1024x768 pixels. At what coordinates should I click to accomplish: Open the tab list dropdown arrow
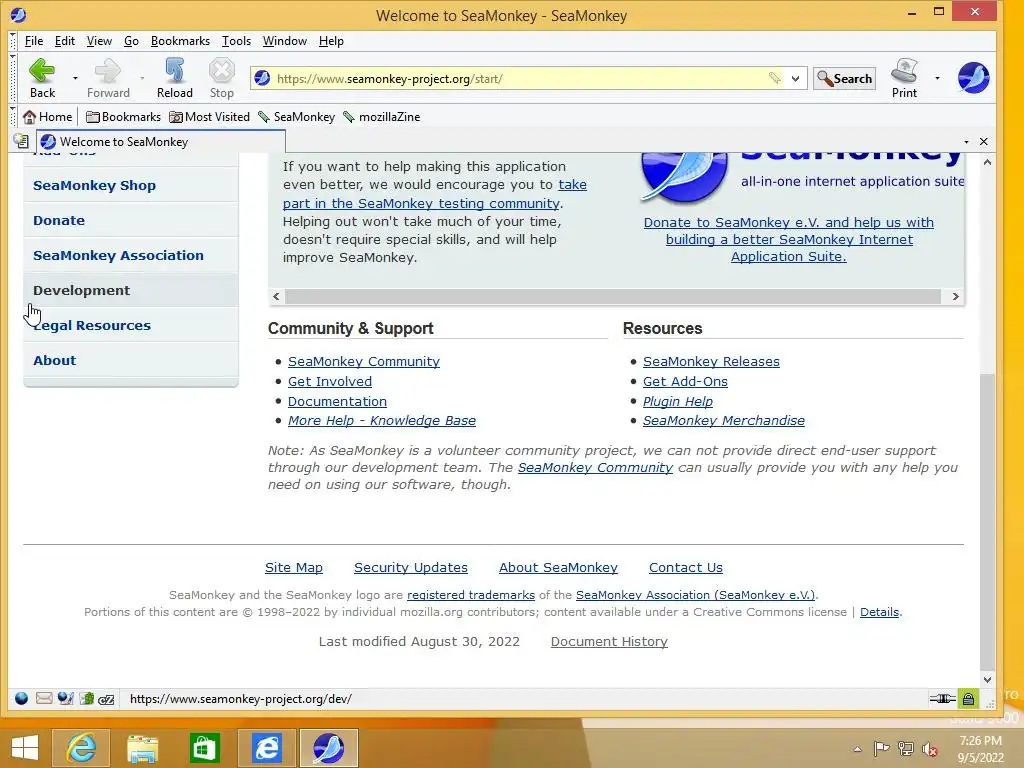coord(966,142)
